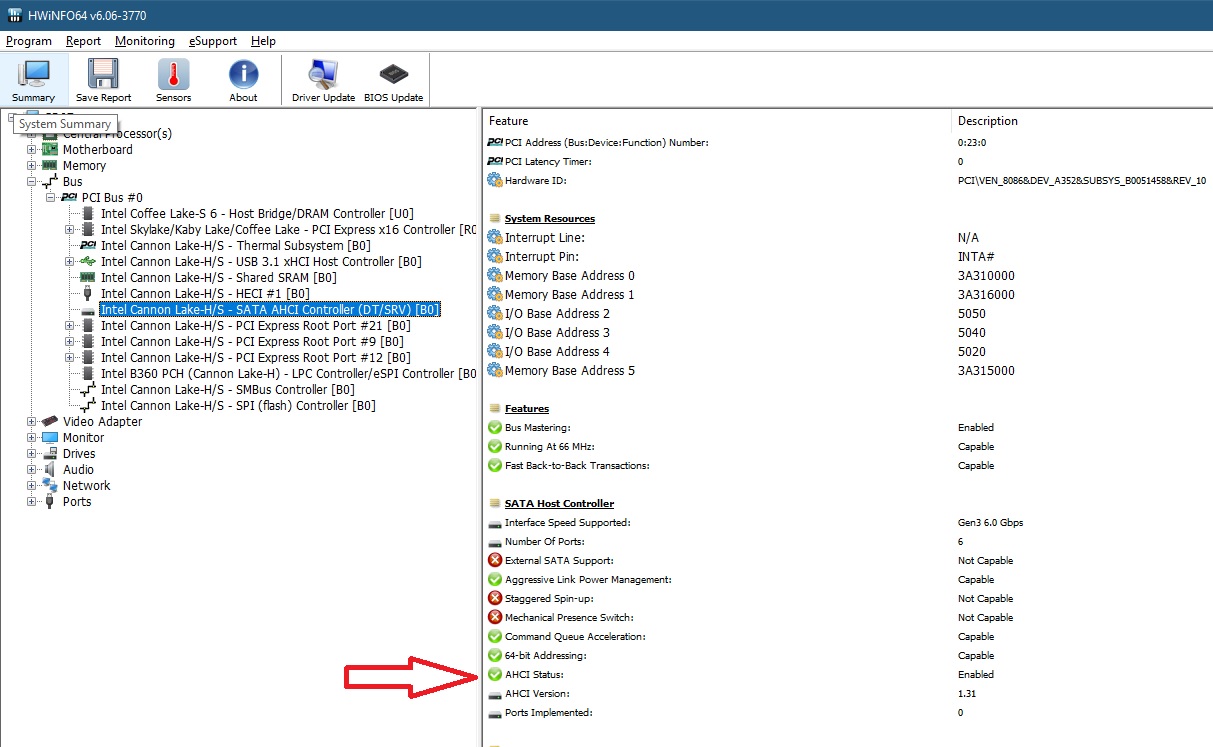Click the Memory module icon in tree
This screenshot has width=1213, height=747.
[50, 165]
